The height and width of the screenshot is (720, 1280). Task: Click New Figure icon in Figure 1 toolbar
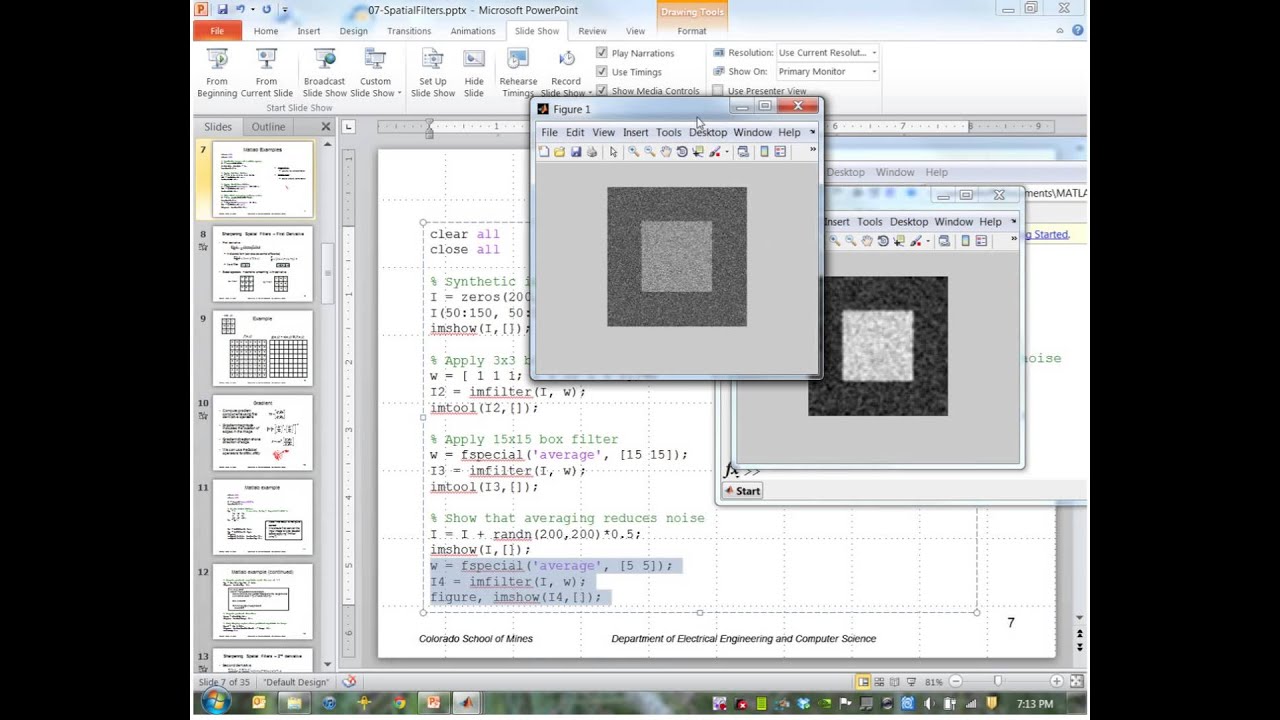click(x=544, y=152)
